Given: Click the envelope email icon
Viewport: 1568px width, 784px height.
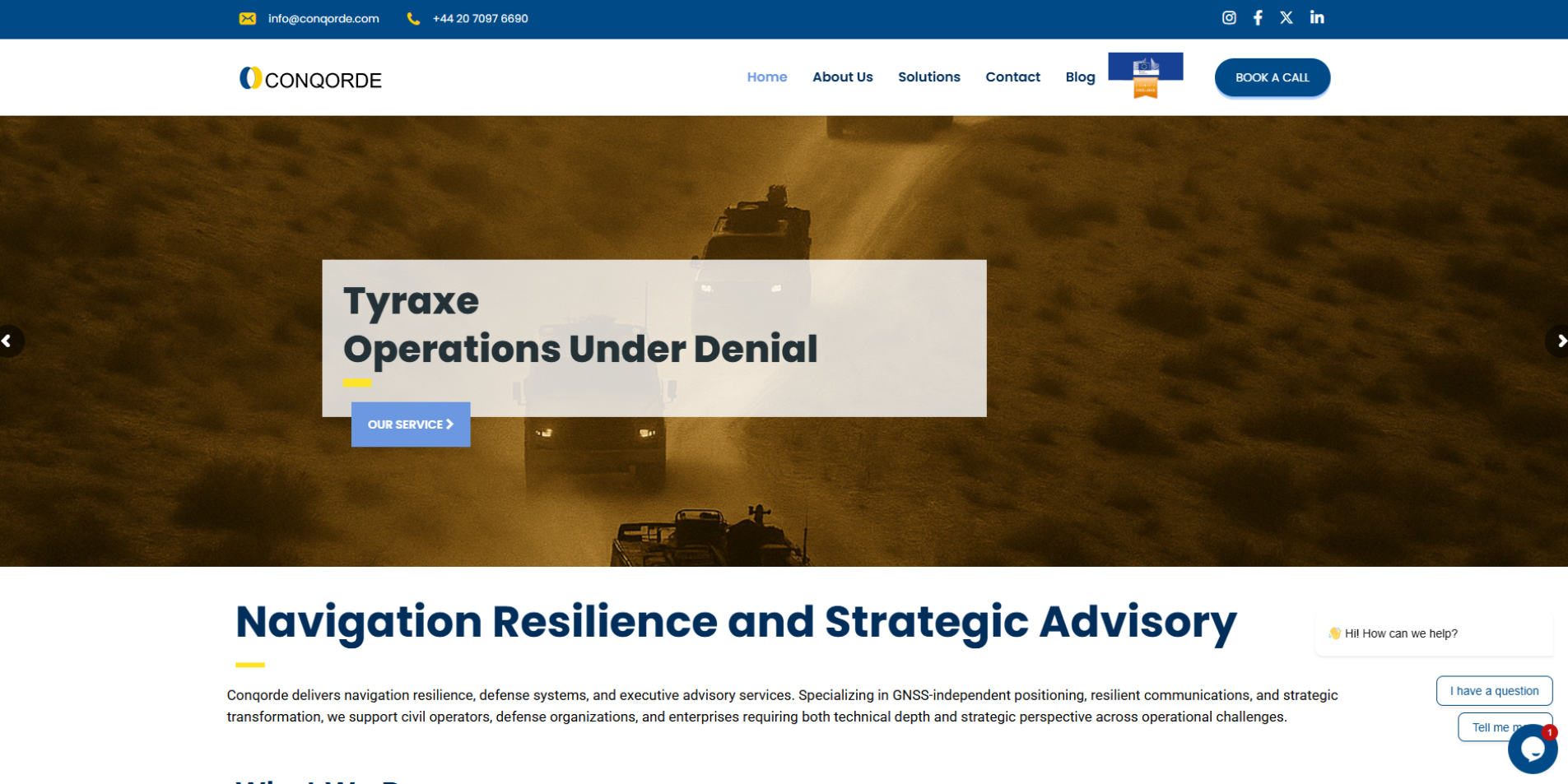Looking at the screenshot, I should tap(247, 19).
